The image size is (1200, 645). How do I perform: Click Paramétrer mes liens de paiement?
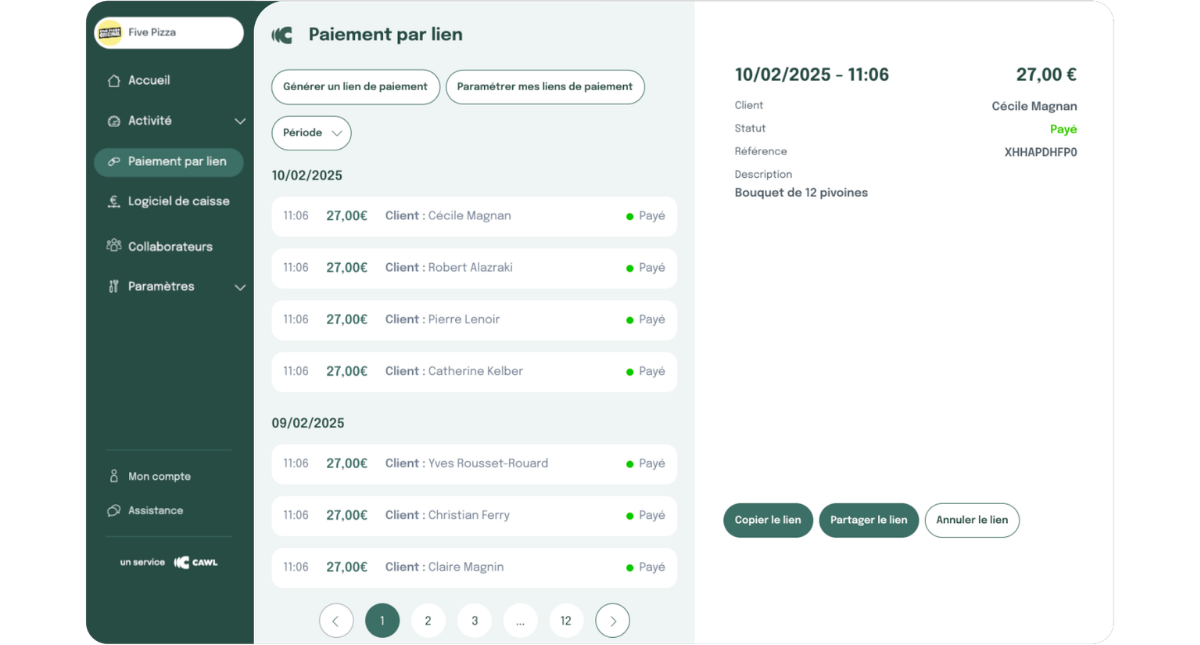click(x=545, y=87)
